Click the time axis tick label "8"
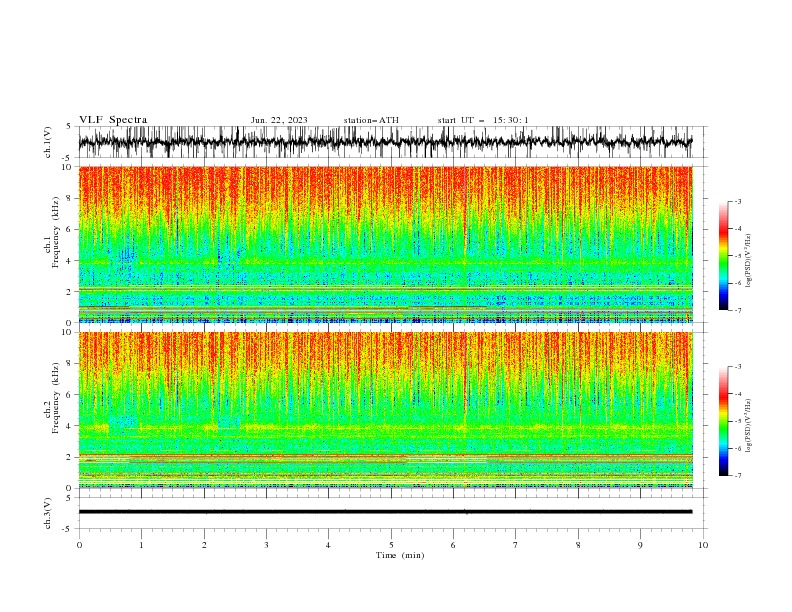This screenshot has width=792, height=612. [x=578, y=545]
